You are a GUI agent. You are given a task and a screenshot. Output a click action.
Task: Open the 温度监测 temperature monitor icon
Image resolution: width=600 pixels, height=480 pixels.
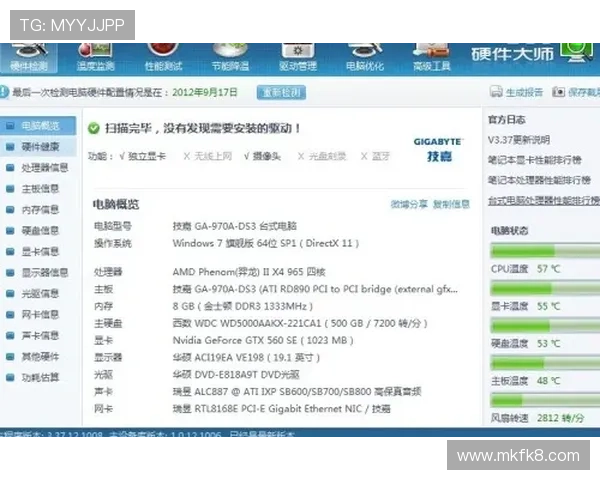point(95,57)
